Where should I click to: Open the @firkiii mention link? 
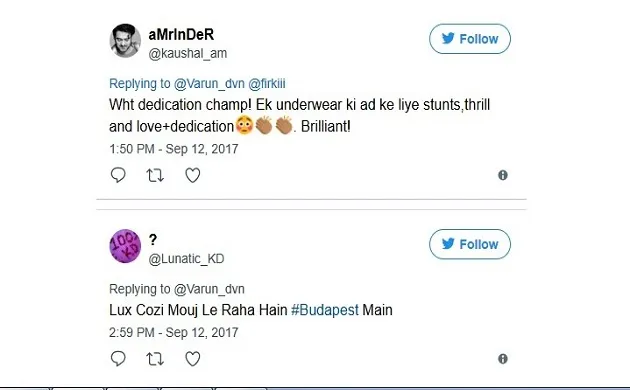coord(267,84)
